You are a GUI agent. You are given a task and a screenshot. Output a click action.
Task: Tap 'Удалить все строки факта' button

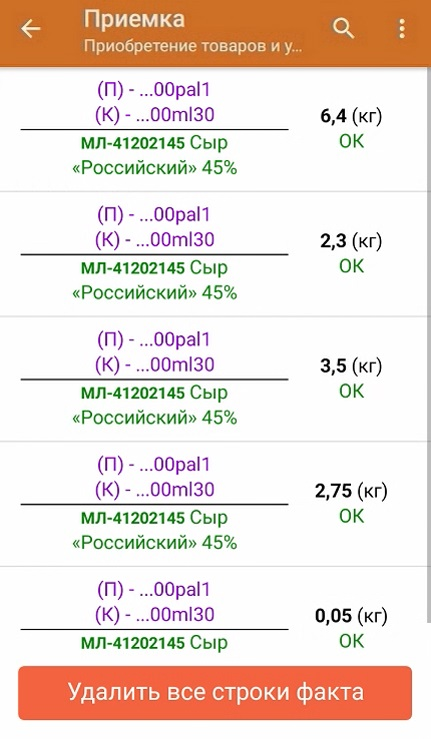(215, 693)
